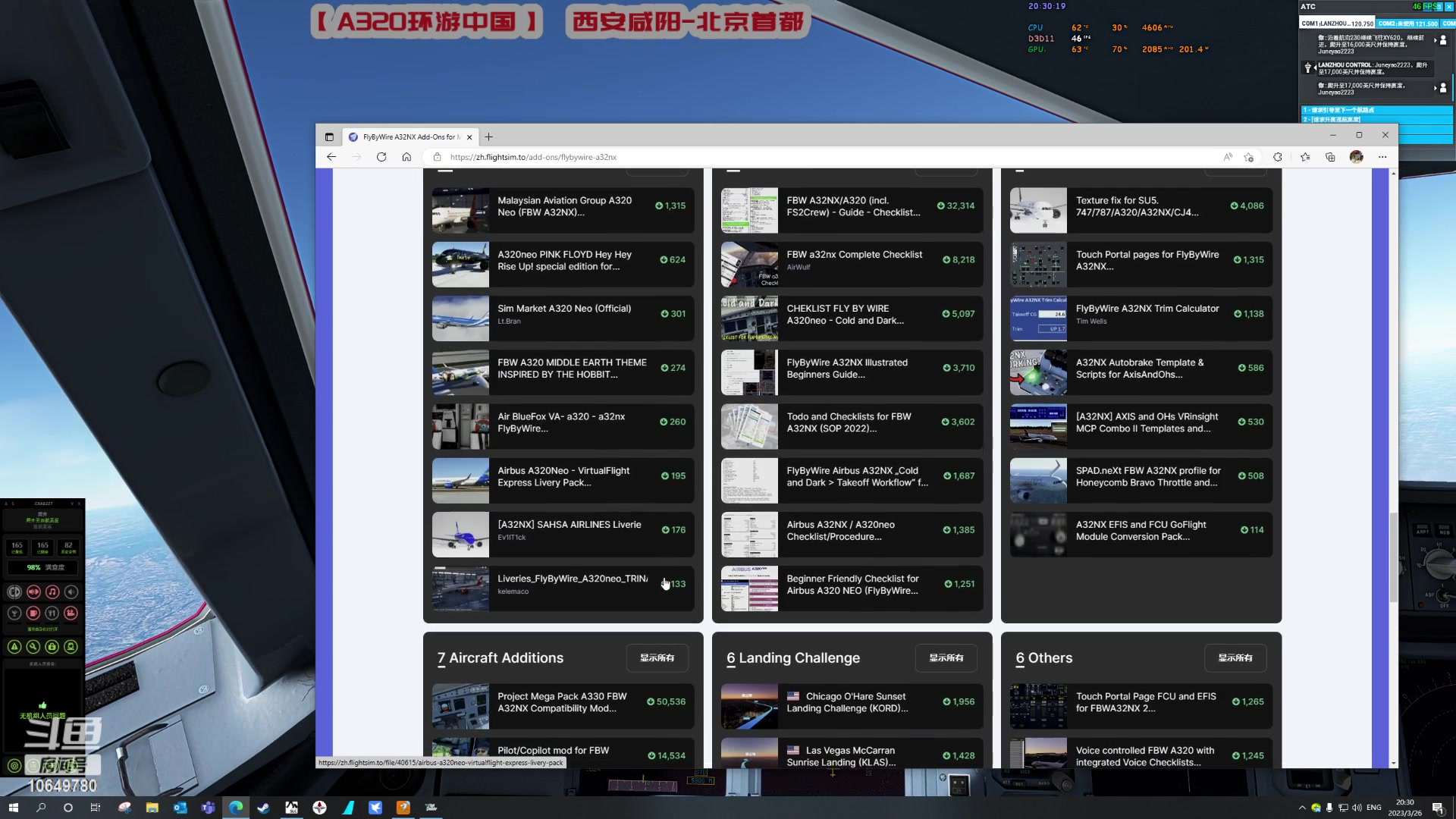Image resolution: width=1456 pixels, height=819 pixels.
Task: Click the green wrench maintenance icon
Action: coord(33,647)
